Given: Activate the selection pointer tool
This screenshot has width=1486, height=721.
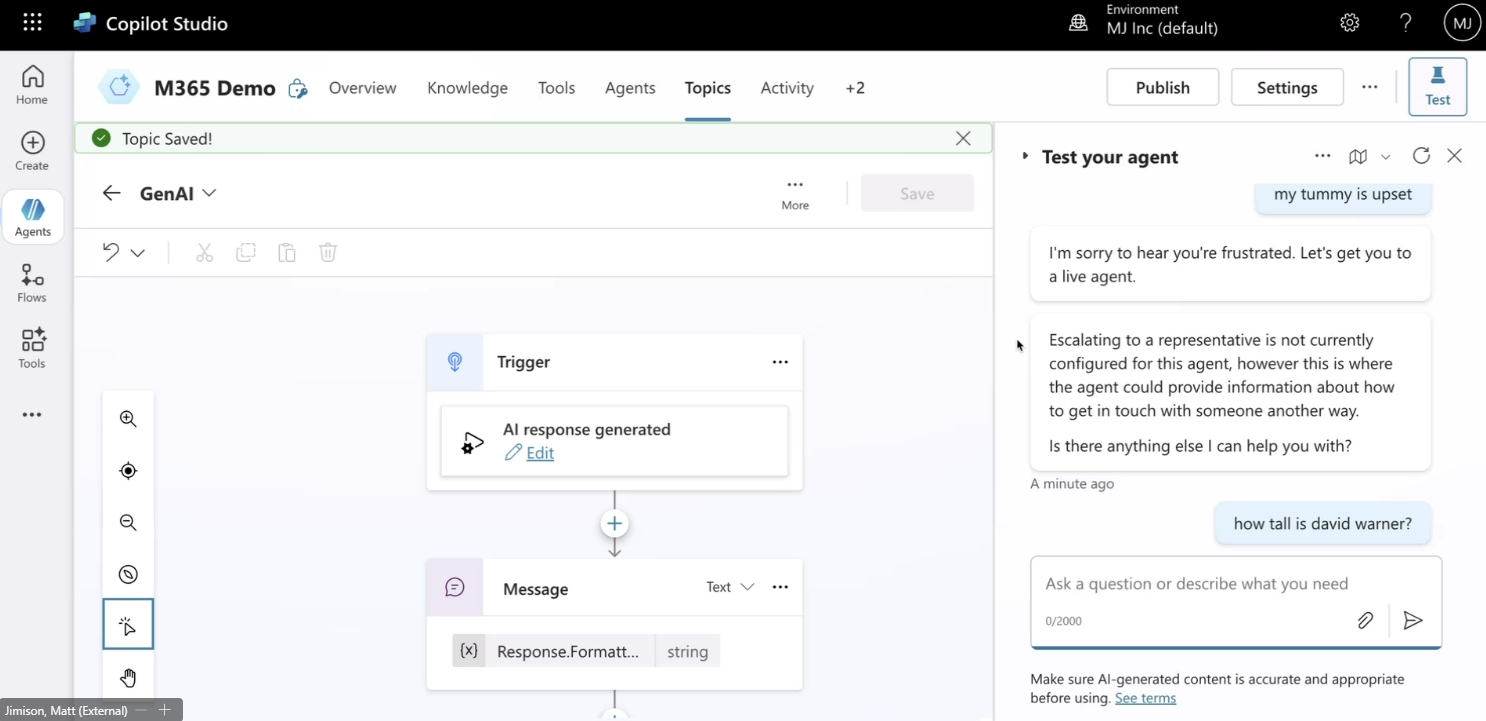Looking at the screenshot, I should click(128, 626).
